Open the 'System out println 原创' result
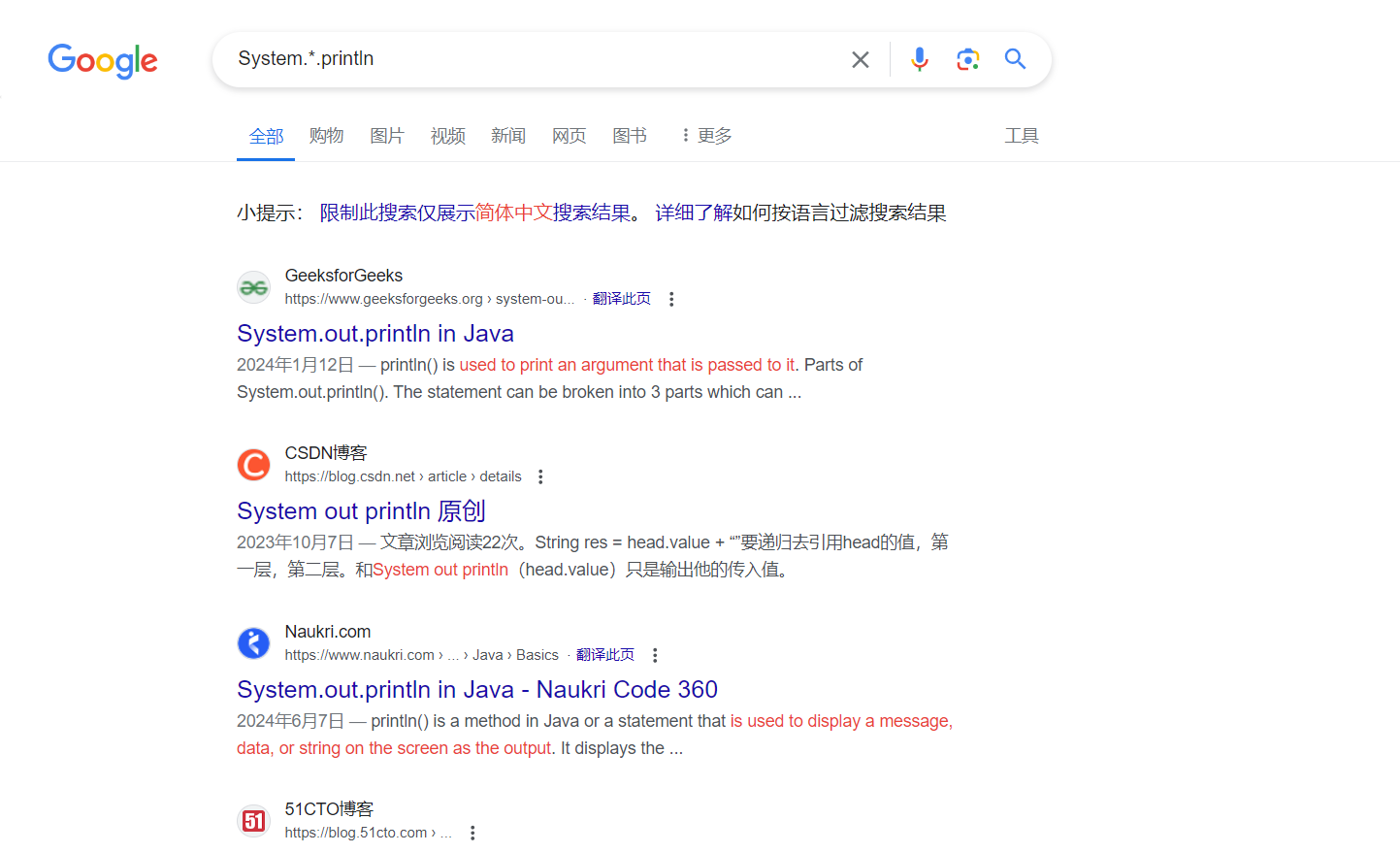The image size is (1400, 853). pyautogui.click(x=361, y=511)
